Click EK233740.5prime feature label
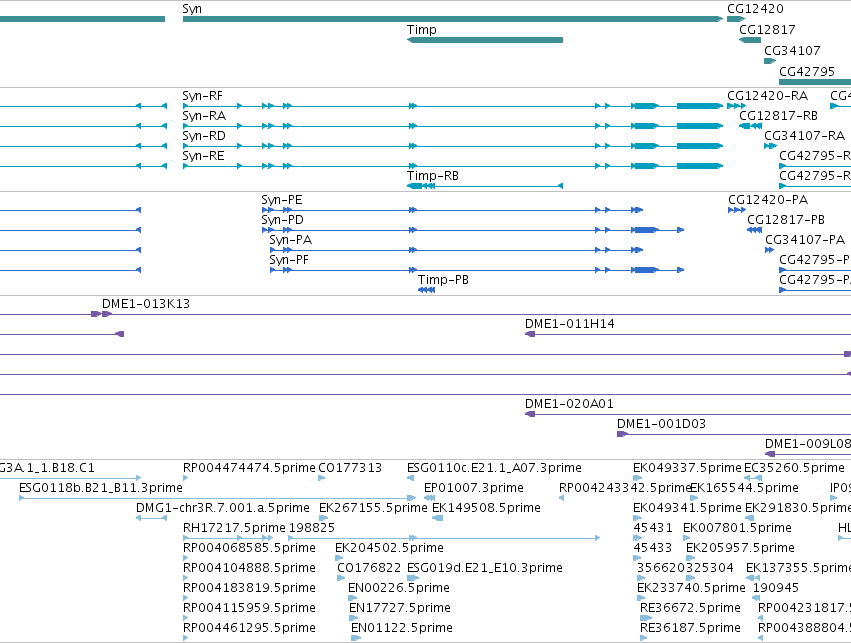Image resolution: width=851 pixels, height=643 pixels. (691, 588)
